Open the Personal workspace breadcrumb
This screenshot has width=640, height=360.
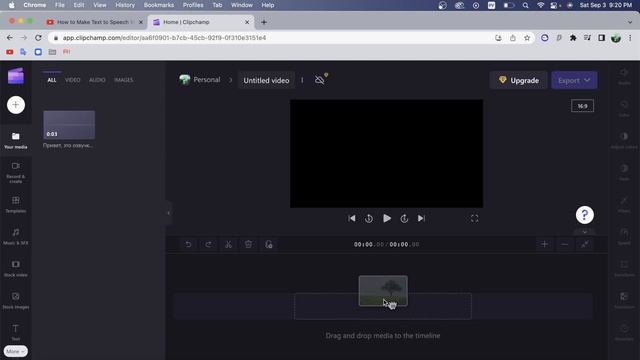click(200, 80)
